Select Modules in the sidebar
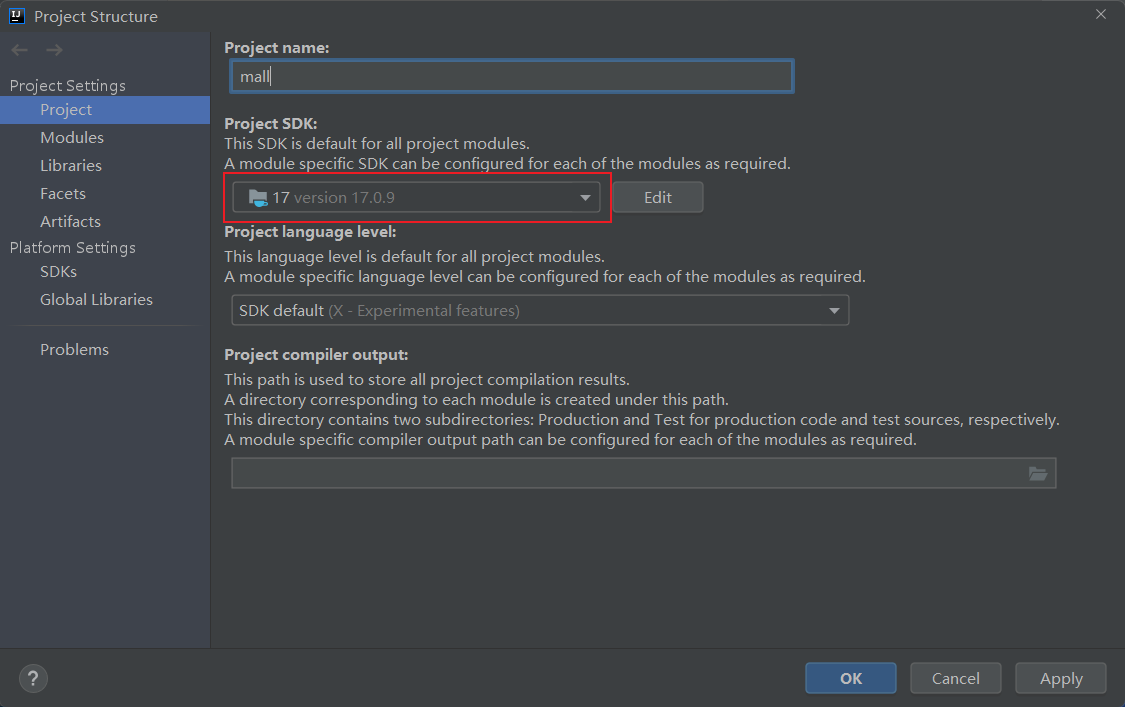This screenshot has height=707, width=1125. coord(72,138)
